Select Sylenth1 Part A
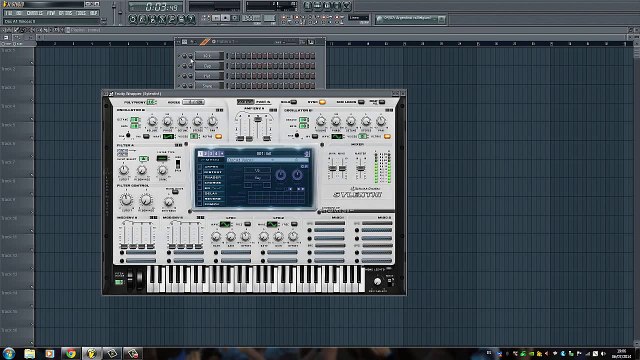The image size is (640, 360). point(245,102)
